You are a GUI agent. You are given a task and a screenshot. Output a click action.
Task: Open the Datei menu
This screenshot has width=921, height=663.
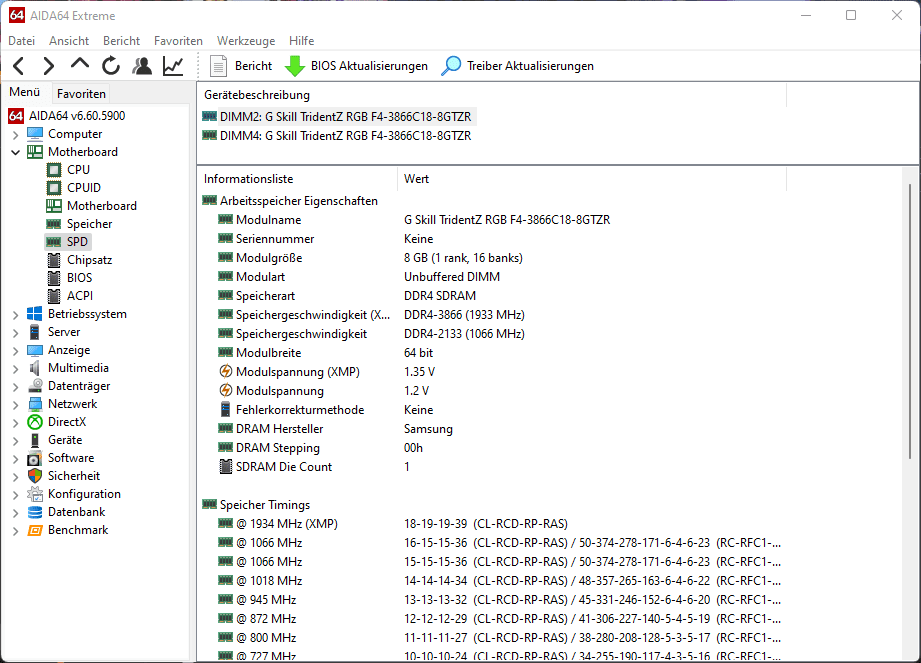click(22, 41)
